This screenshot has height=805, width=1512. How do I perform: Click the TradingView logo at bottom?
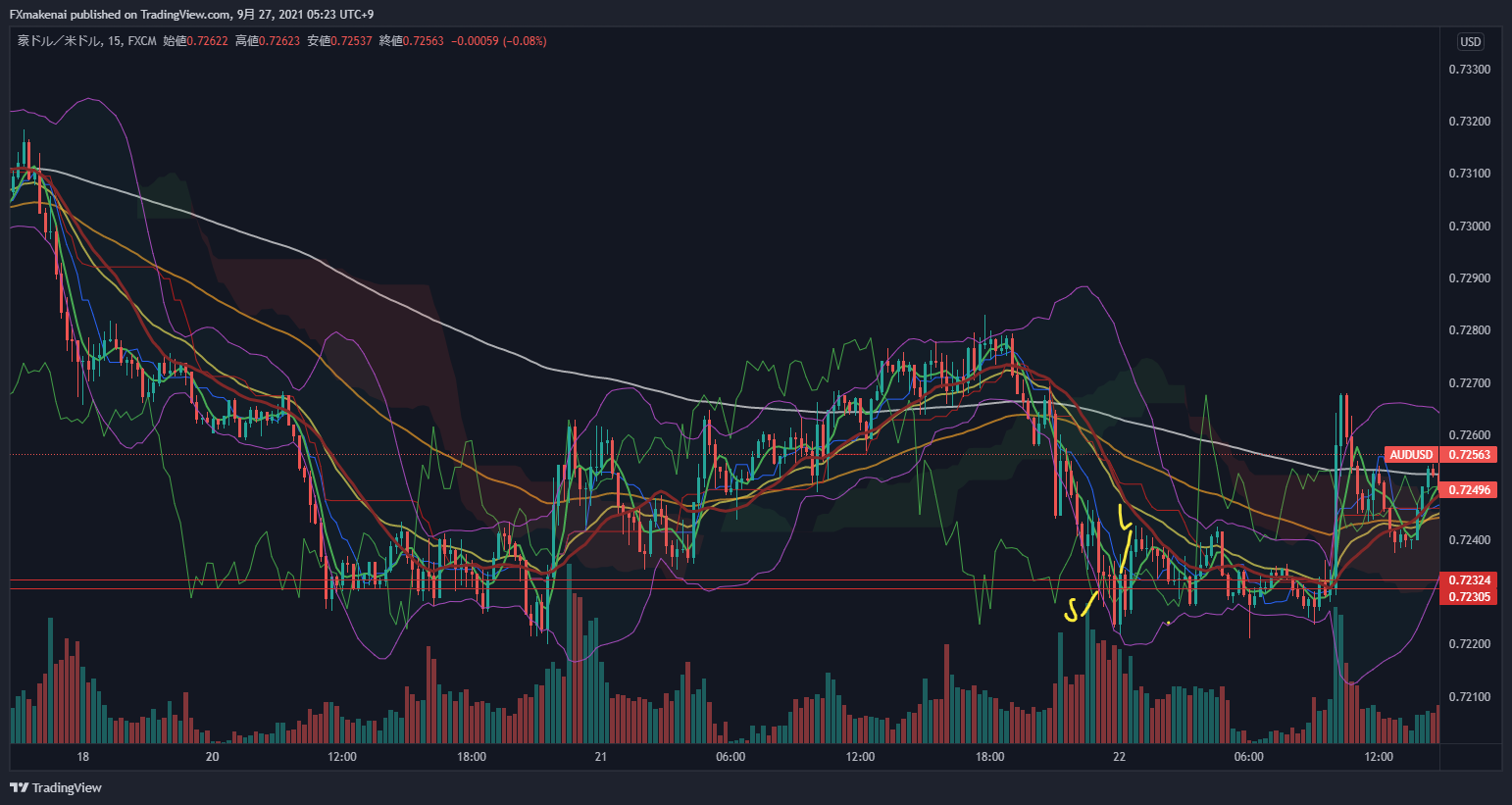point(56,787)
